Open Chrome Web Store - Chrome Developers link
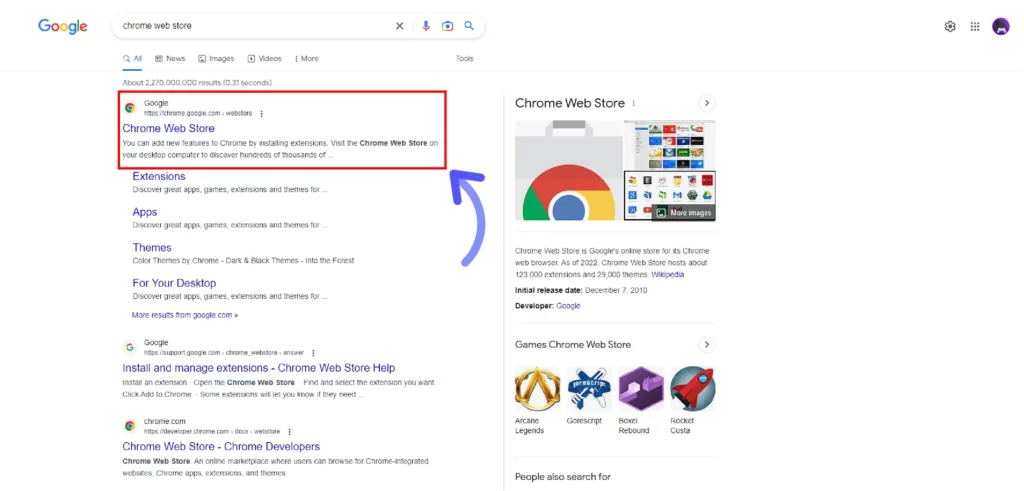Screen dimensions: 1024x491 coord(221,447)
